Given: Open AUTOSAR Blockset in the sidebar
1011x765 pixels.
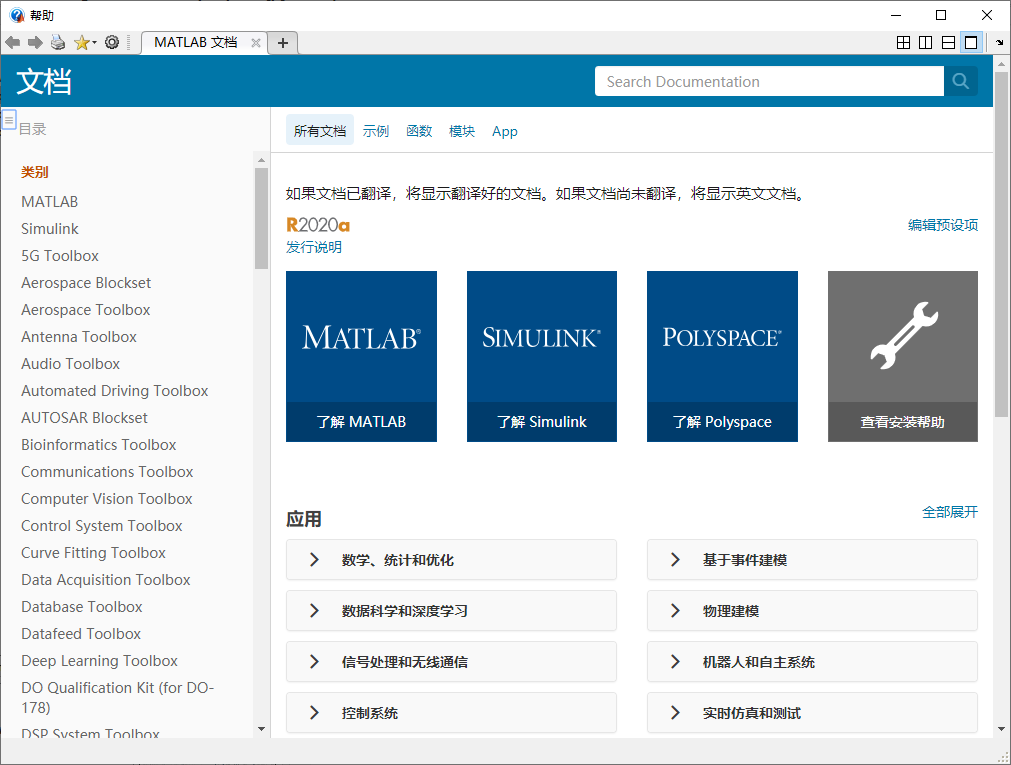Looking at the screenshot, I should 84,418.
